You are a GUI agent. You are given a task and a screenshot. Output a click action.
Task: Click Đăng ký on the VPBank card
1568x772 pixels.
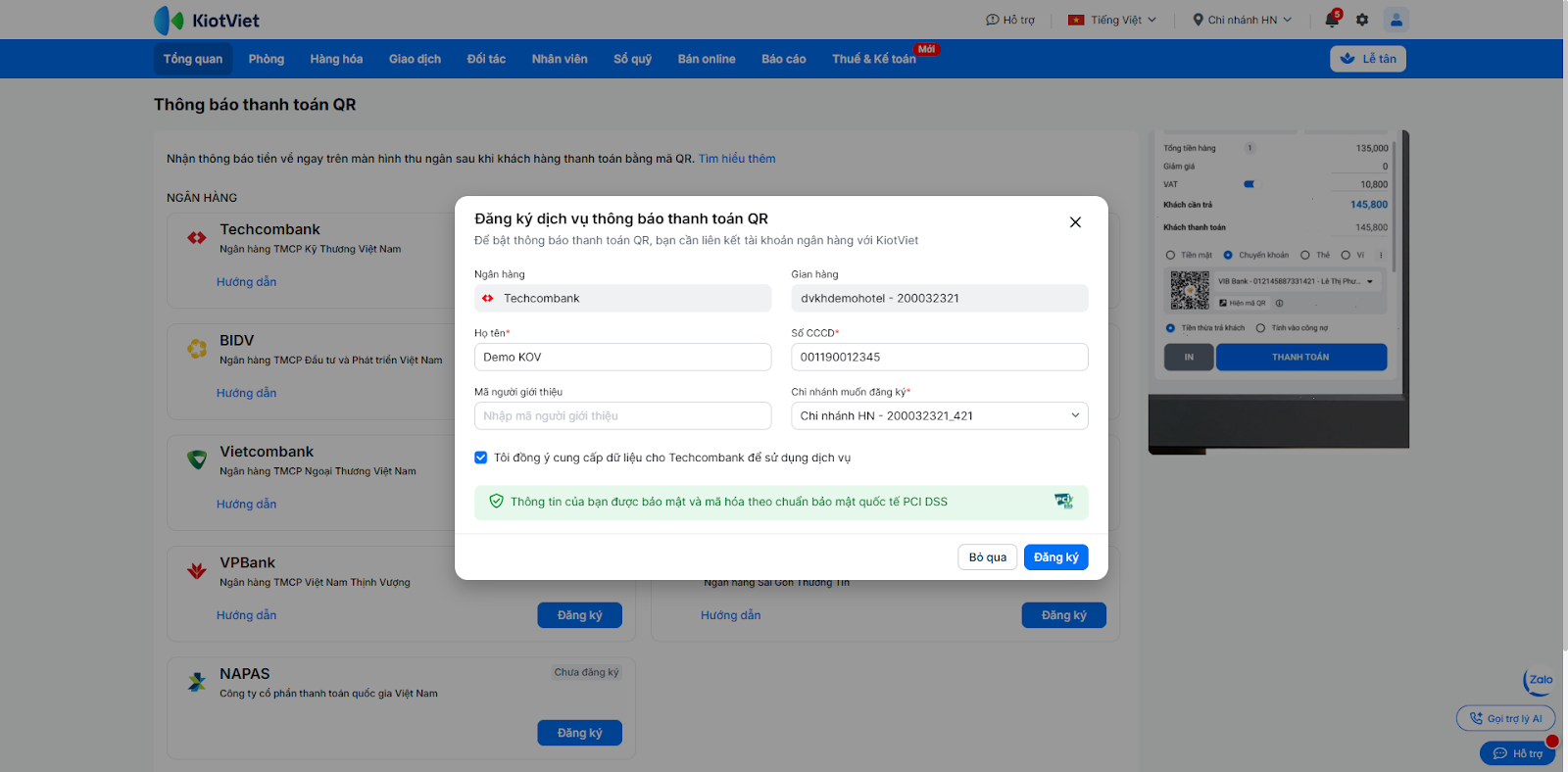[x=580, y=615]
